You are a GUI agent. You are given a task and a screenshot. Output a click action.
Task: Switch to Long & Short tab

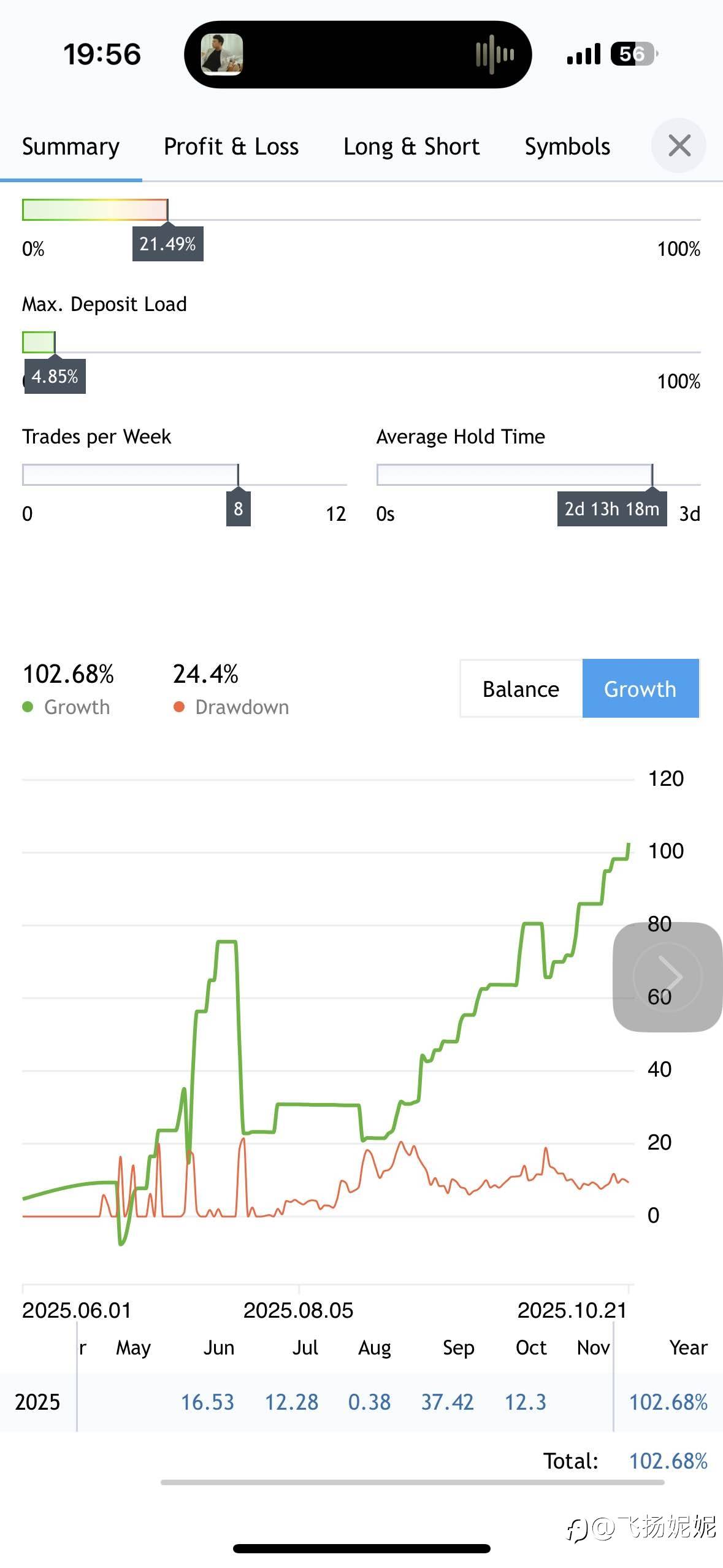point(411,147)
